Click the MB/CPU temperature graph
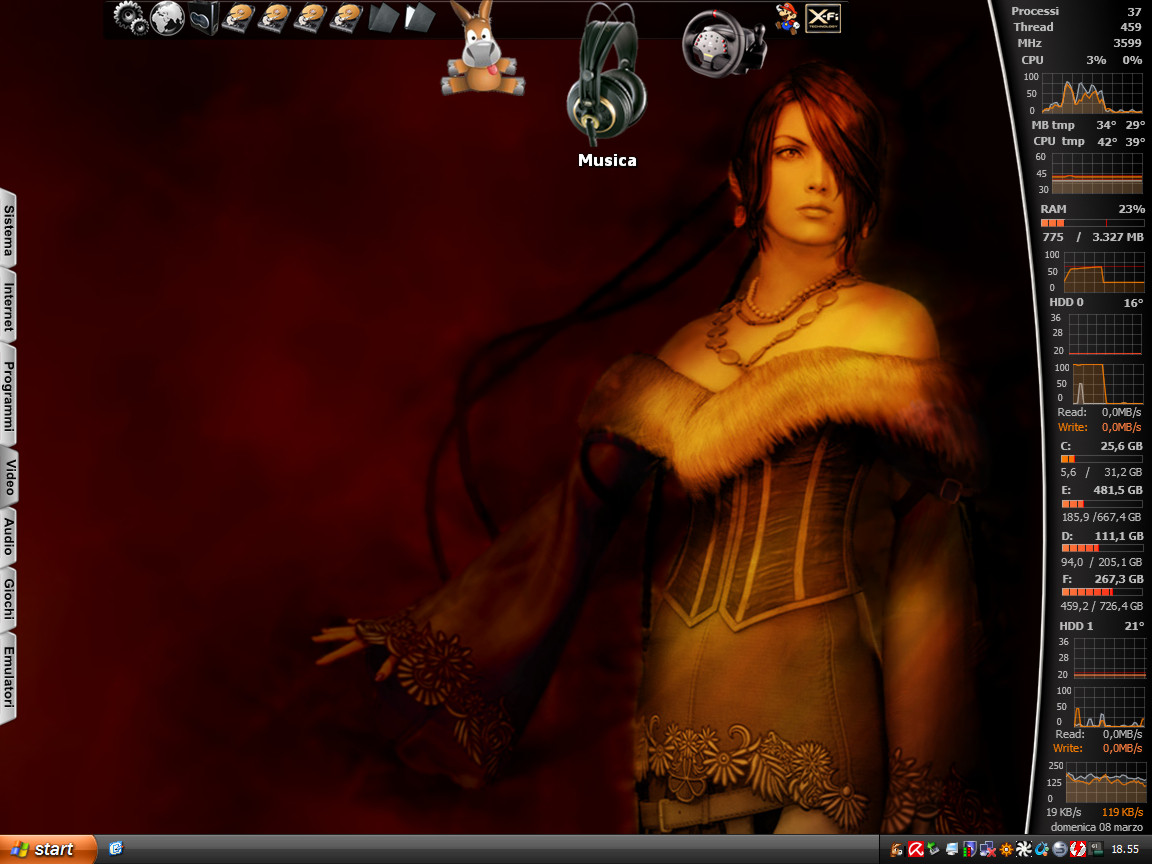The height and width of the screenshot is (864, 1152). 1097,173
